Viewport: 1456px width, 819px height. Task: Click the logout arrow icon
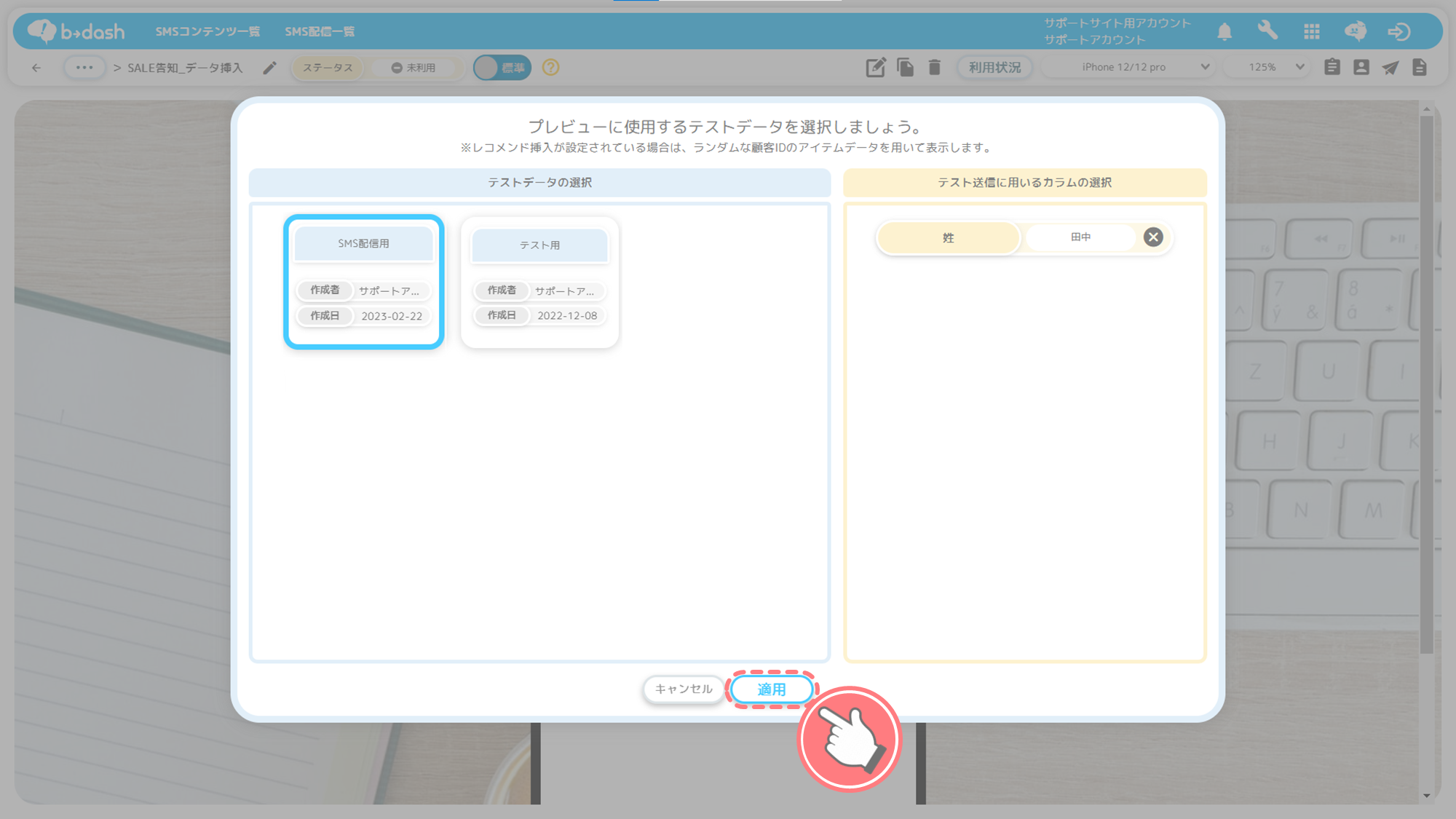[1398, 31]
